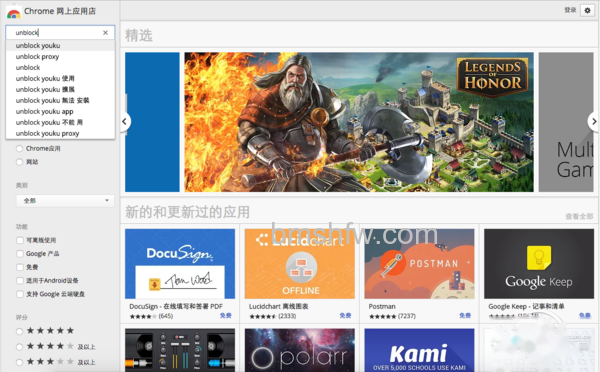Click 免费 label on Lucidchart card
The image size is (600, 372).
[346, 316]
